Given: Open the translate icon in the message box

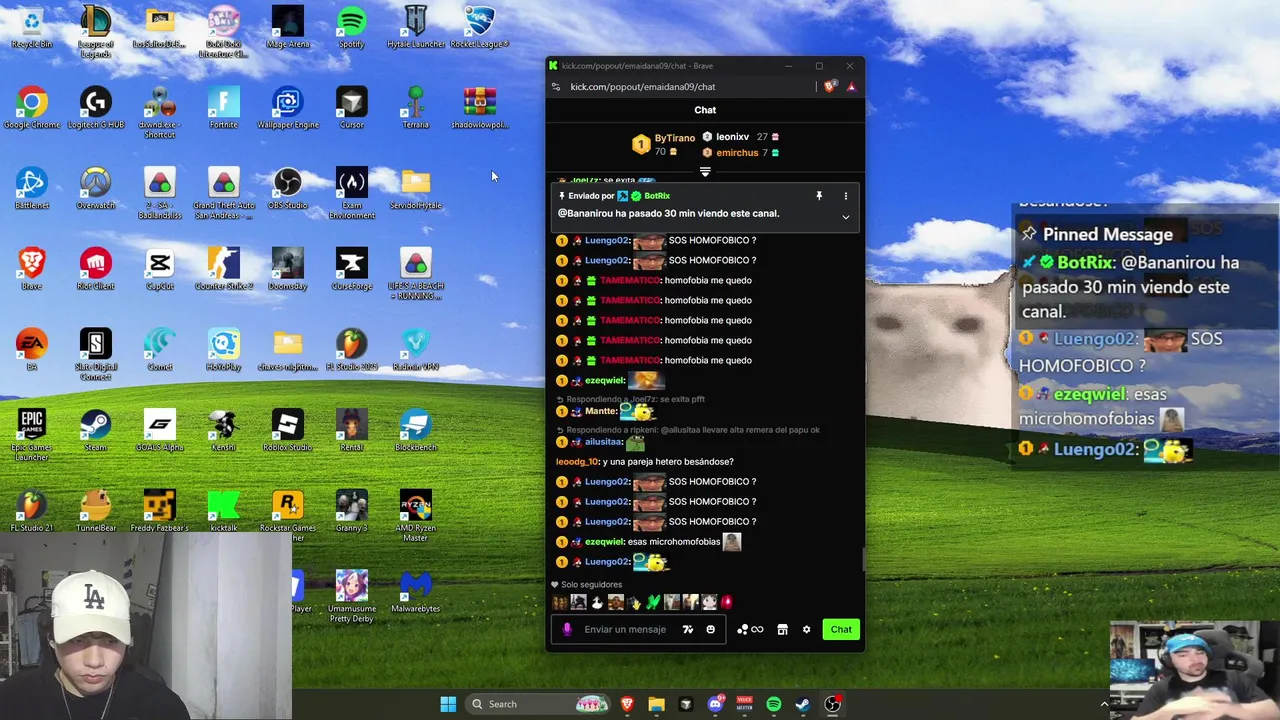Looking at the screenshot, I should [x=688, y=629].
